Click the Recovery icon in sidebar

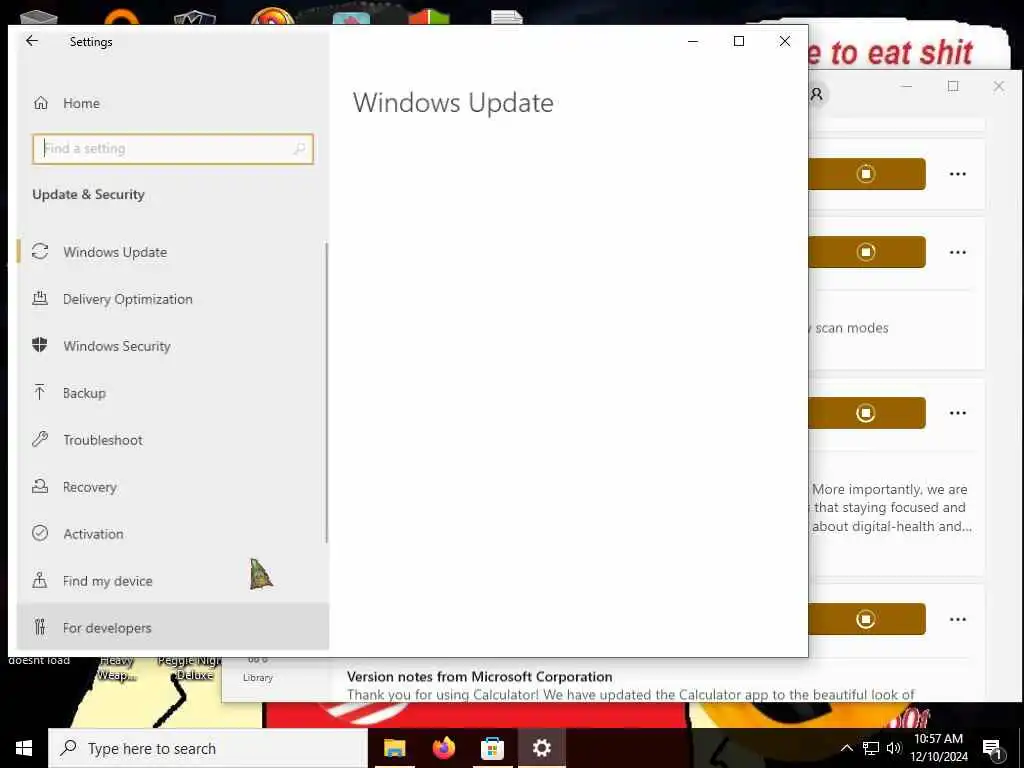40,486
